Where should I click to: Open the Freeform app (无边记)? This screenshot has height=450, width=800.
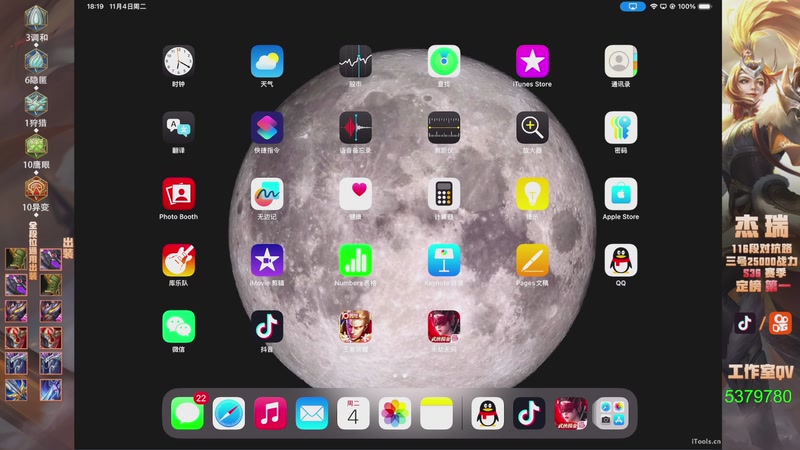tap(267, 194)
